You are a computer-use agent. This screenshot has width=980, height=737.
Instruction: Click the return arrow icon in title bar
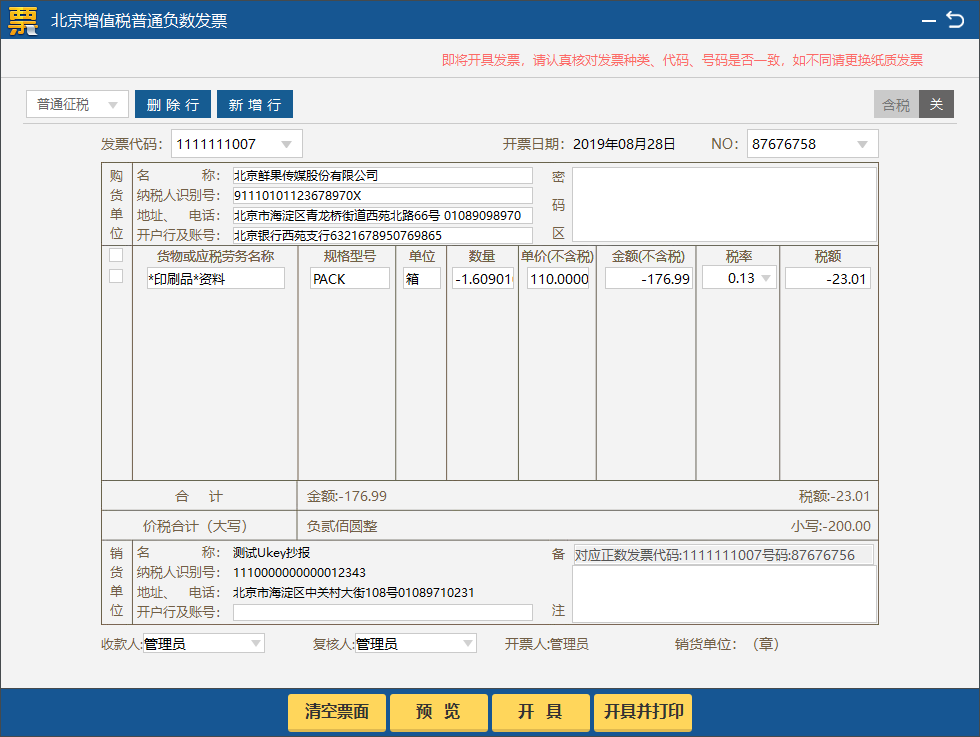pos(955,20)
